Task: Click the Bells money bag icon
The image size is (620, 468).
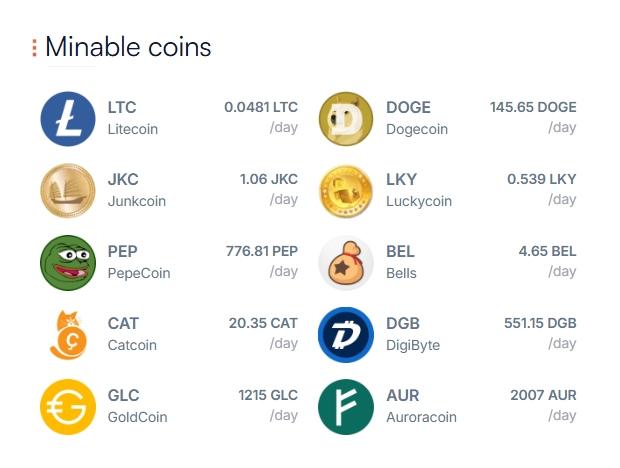Action: (x=345, y=263)
